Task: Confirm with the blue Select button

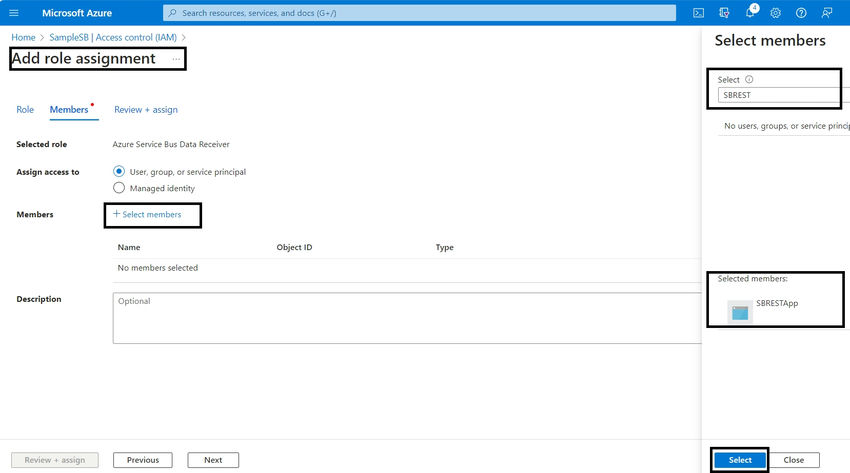Action: (740, 460)
